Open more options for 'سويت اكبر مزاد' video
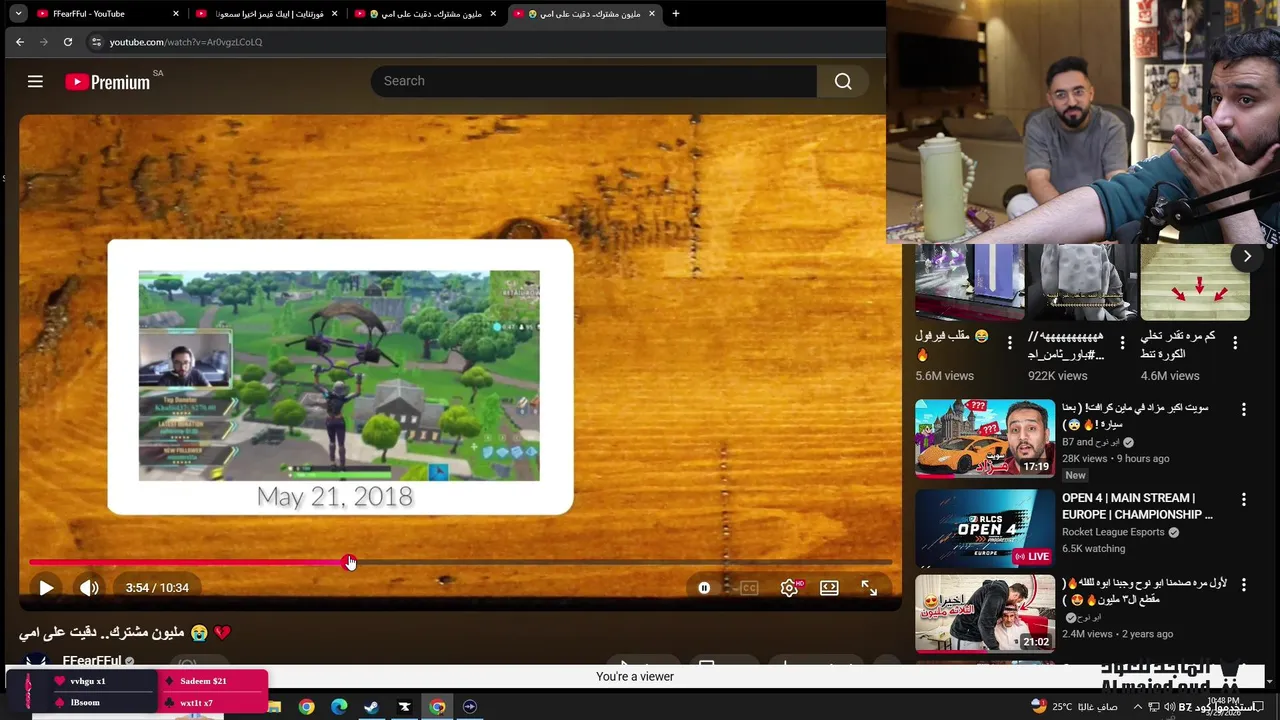Image resolution: width=1280 pixels, height=720 pixels. pos(1243,410)
